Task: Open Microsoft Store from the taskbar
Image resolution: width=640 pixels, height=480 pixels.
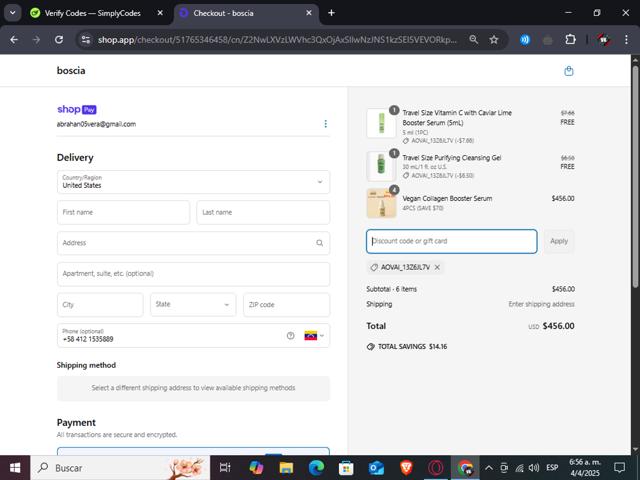Action: tap(346, 467)
